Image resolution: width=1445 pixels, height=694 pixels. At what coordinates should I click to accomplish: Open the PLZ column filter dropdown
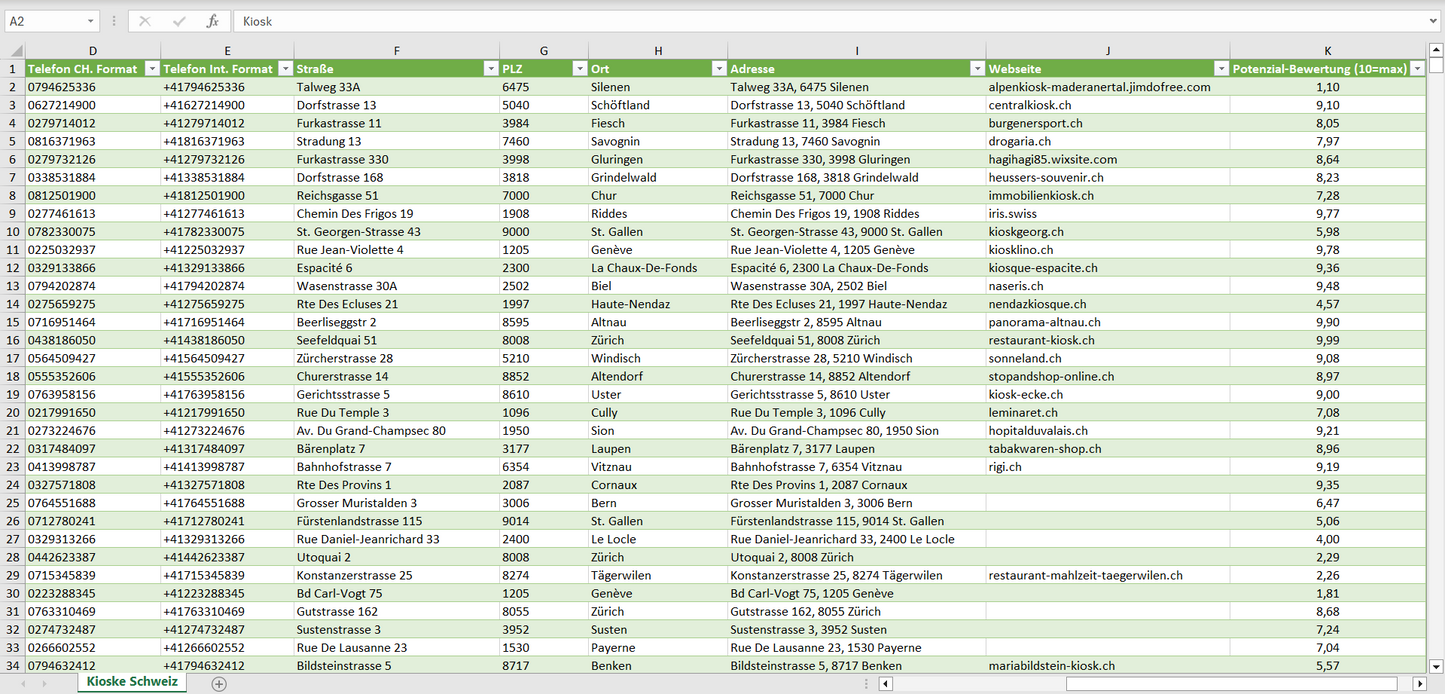coord(579,69)
